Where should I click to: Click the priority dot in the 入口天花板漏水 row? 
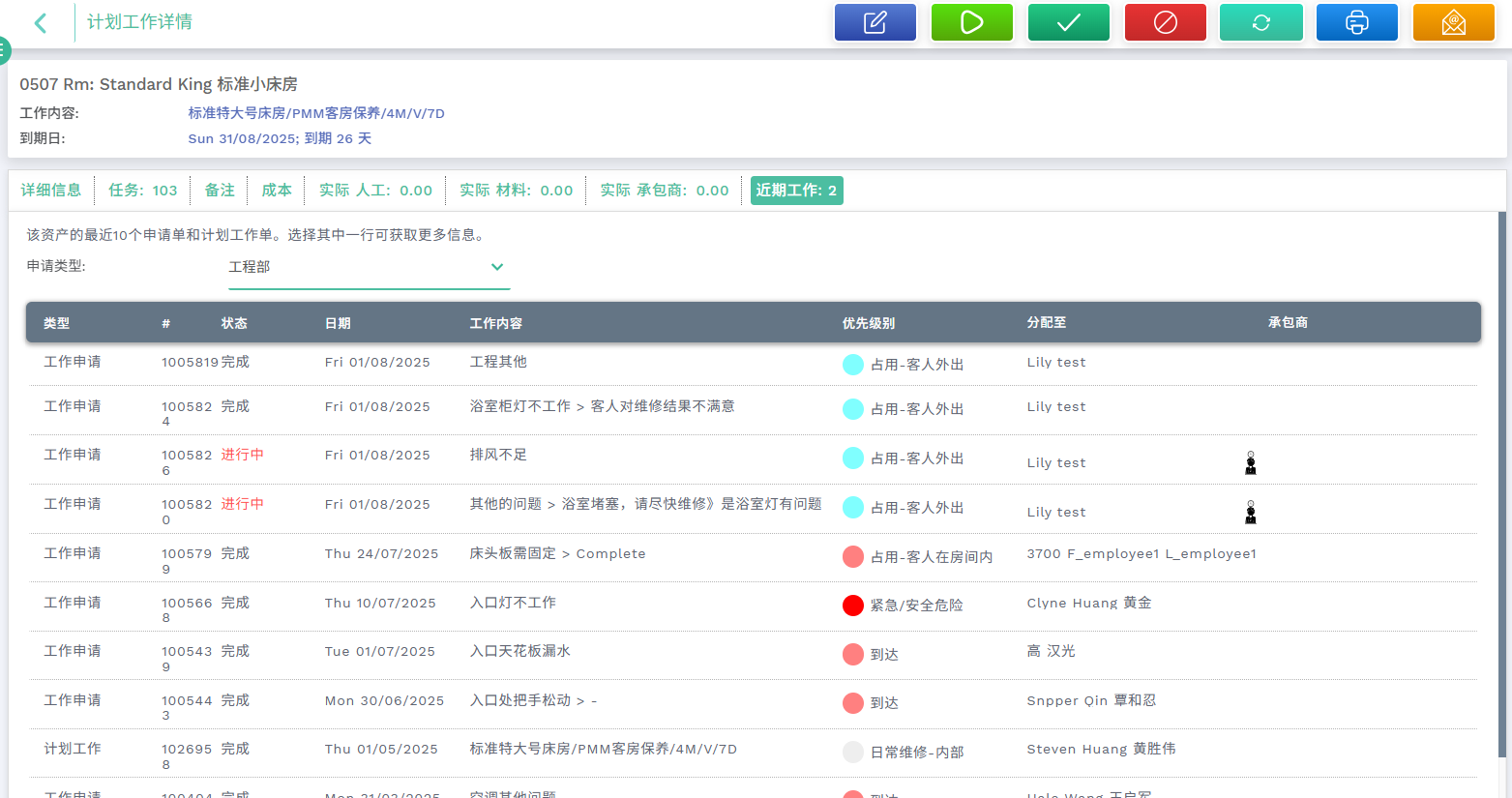click(853, 655)
